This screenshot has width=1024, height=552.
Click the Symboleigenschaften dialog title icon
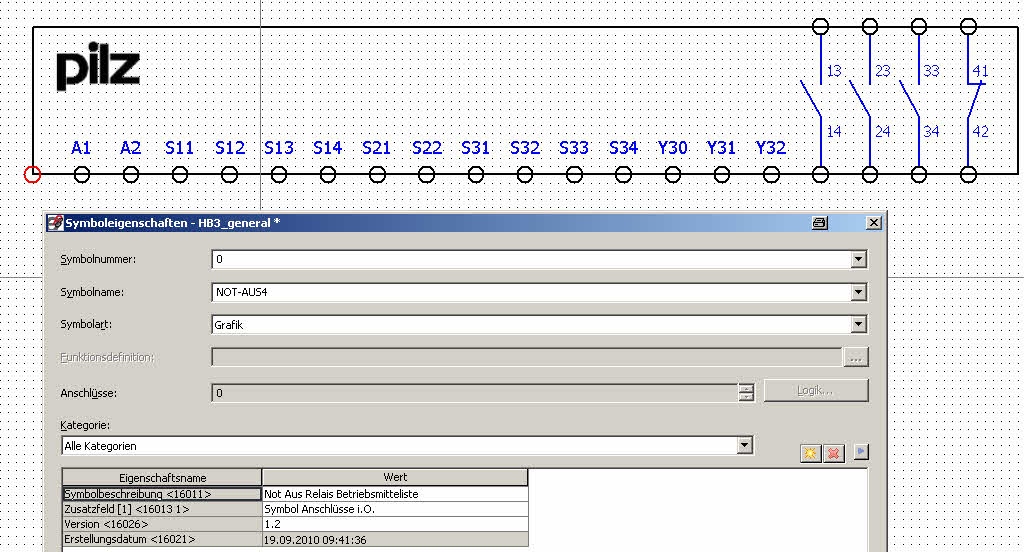55,223
